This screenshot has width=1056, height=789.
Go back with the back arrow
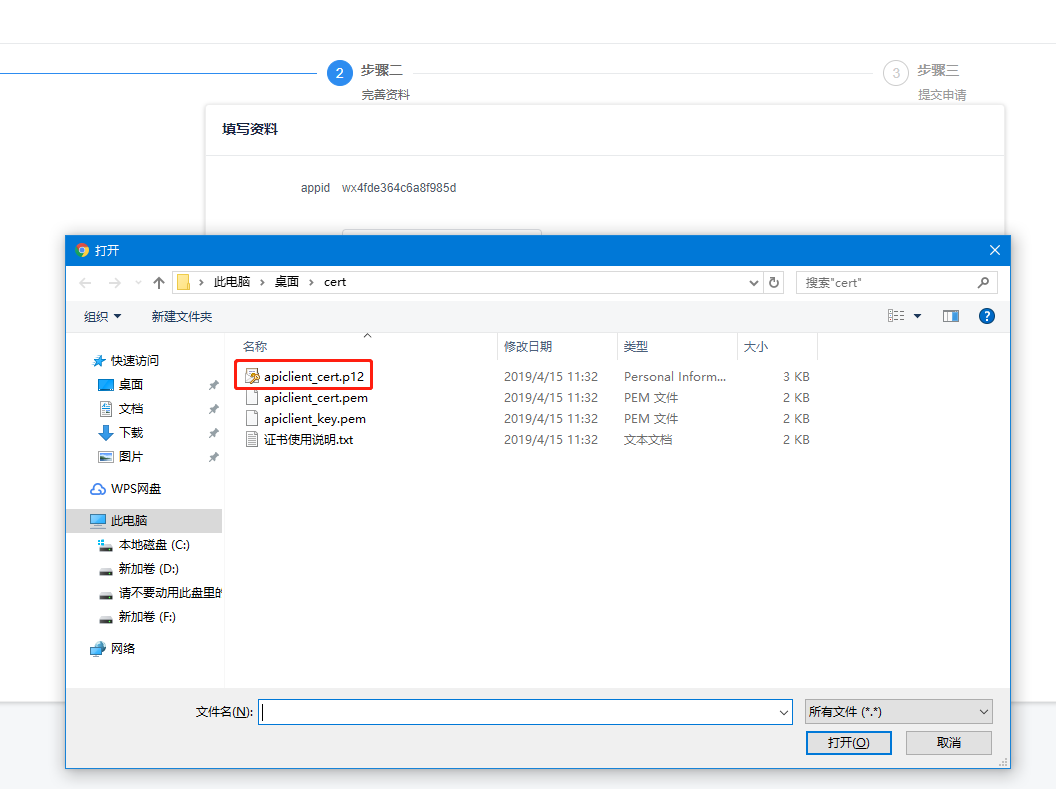86,283
